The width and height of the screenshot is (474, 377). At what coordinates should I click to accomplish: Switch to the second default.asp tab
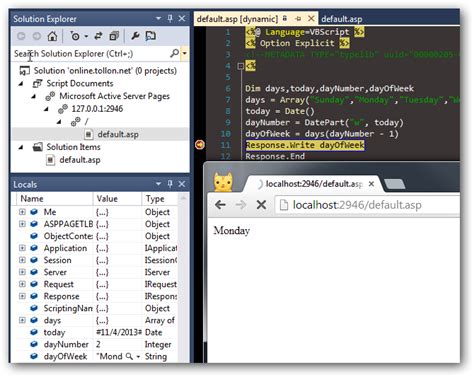[x=342, y=19]
